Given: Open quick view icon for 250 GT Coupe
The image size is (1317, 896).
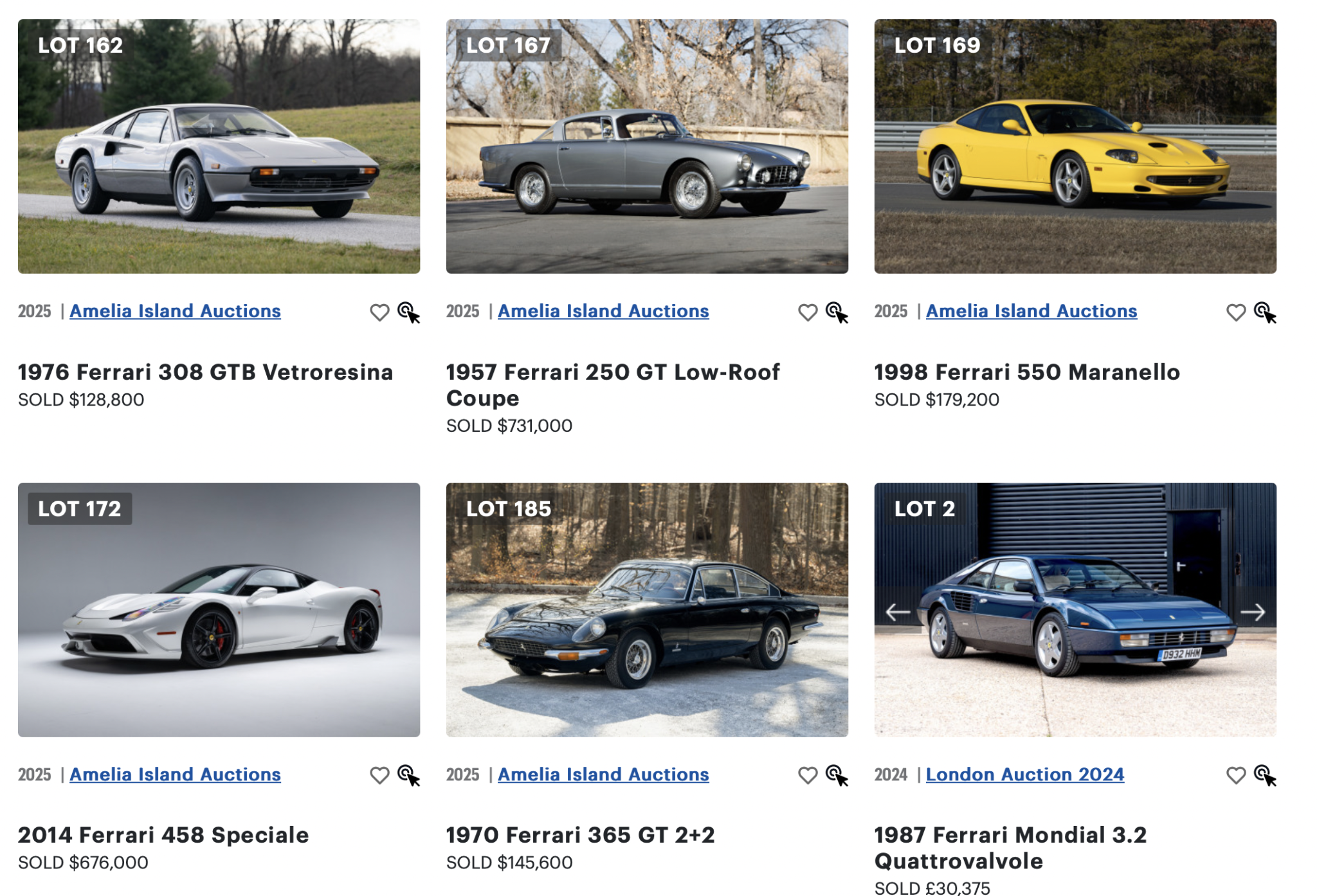Looking at the screenshot, I should pos(837,312).
